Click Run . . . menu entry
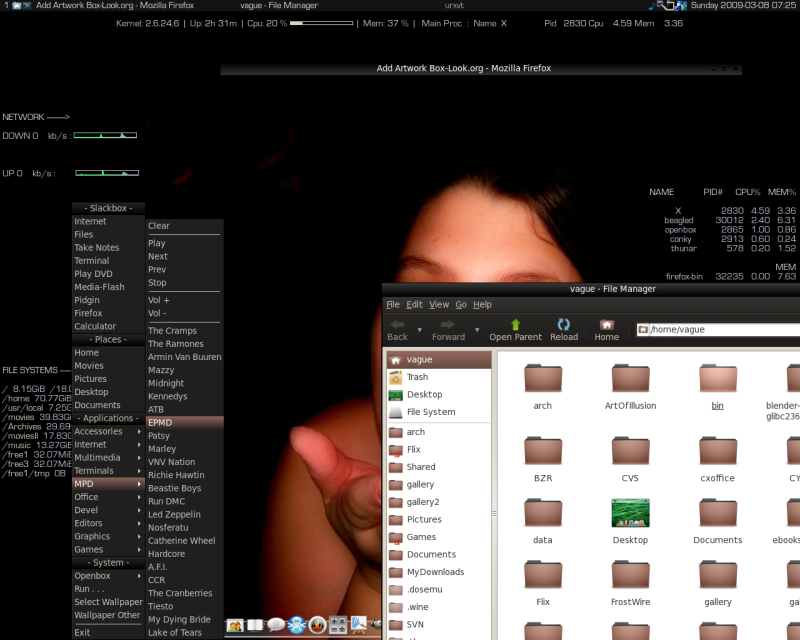Viewport: 800px width, 640px height. pyautogui.click(x=108, y=588)
